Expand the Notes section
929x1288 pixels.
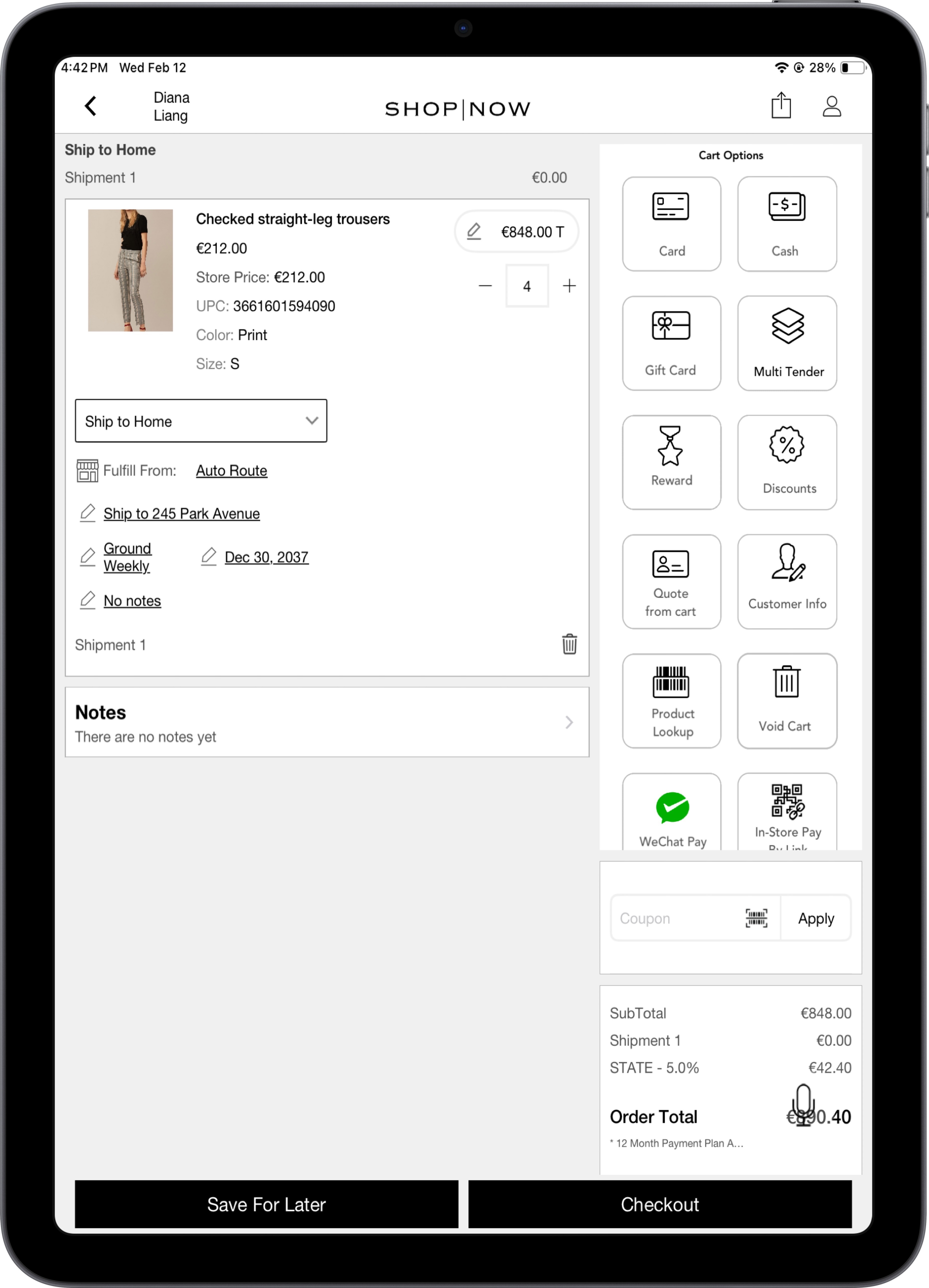tap(327, 722)
